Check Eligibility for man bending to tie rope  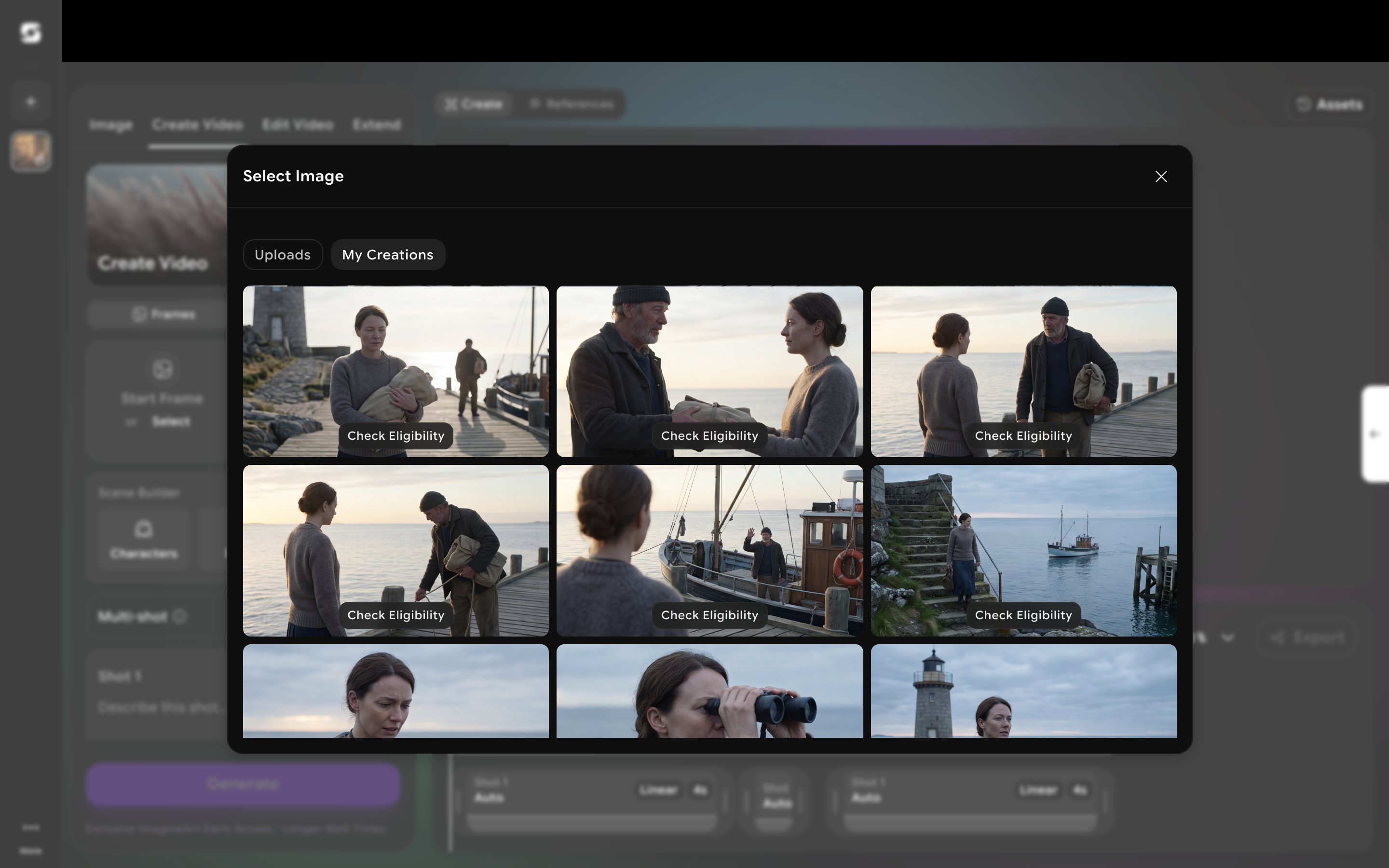(395, 615)
